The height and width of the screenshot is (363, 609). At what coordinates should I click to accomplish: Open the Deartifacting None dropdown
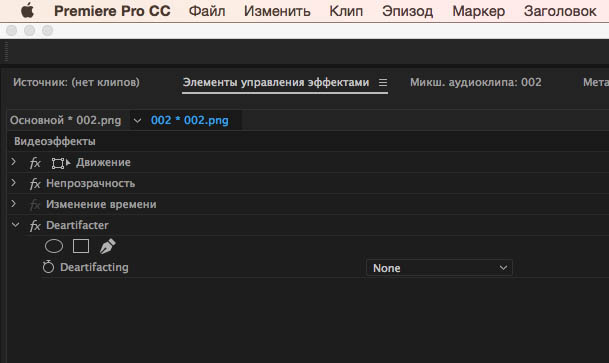coord(439,268)
